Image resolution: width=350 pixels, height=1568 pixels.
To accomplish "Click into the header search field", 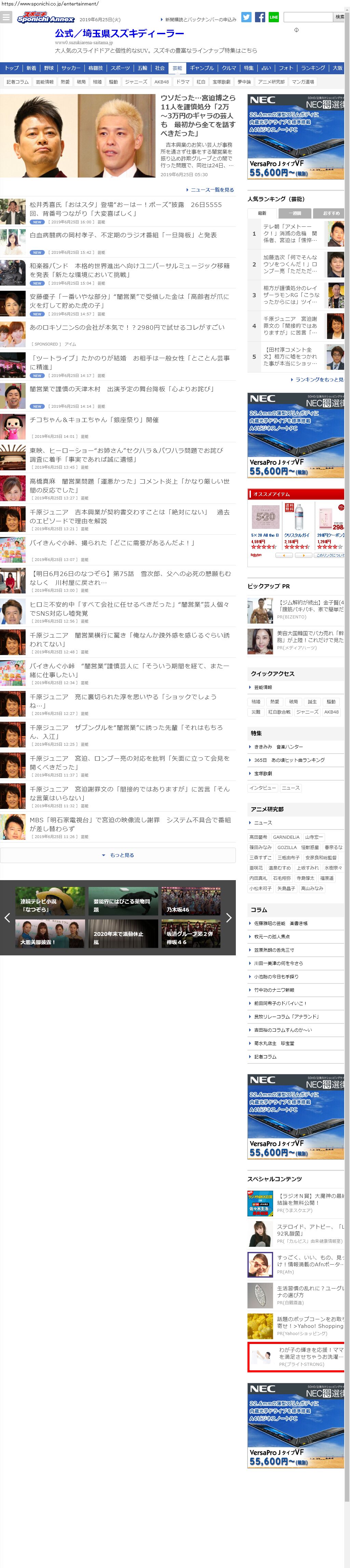I will coord(308,17).
